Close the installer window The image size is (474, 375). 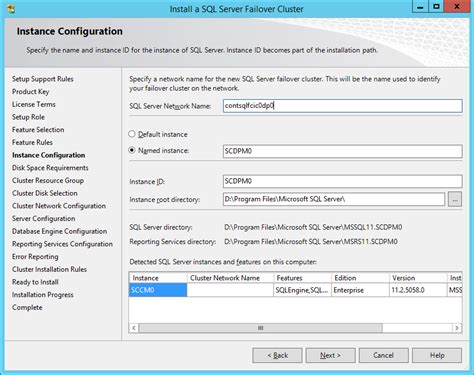tap(457, 7)
